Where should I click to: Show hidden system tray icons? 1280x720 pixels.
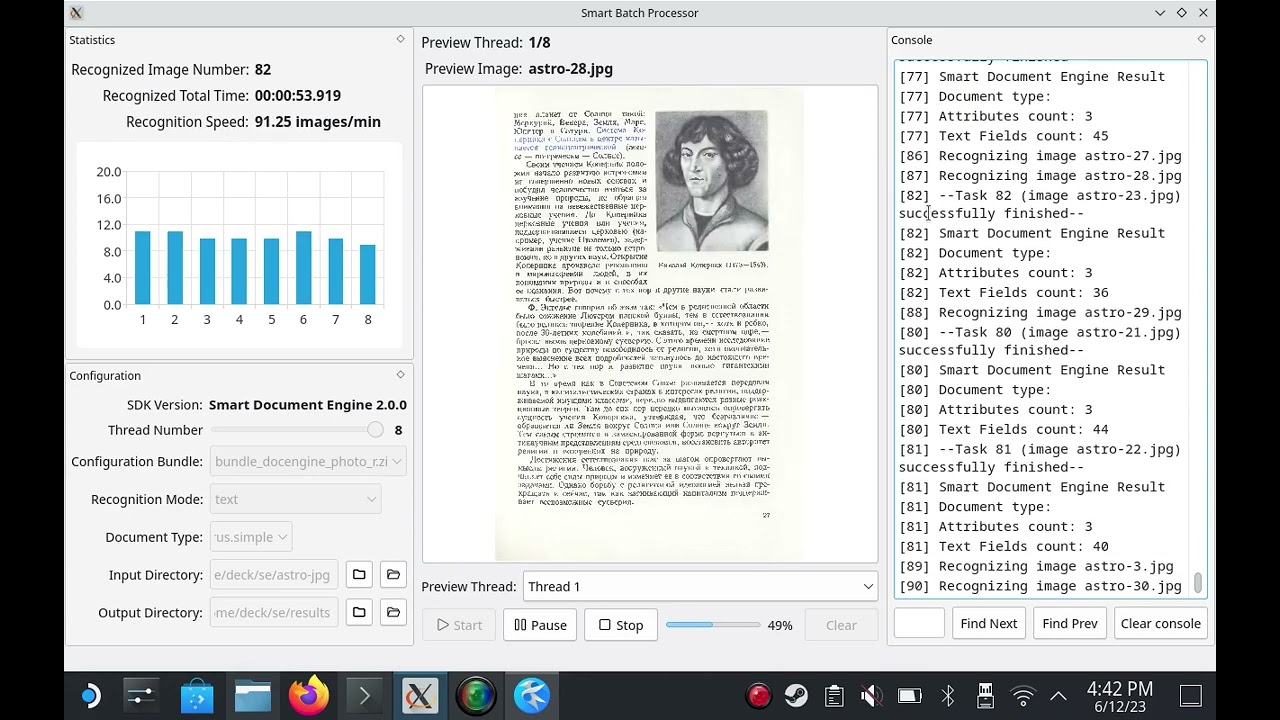pyautogui.click(x=1058, y=696)
